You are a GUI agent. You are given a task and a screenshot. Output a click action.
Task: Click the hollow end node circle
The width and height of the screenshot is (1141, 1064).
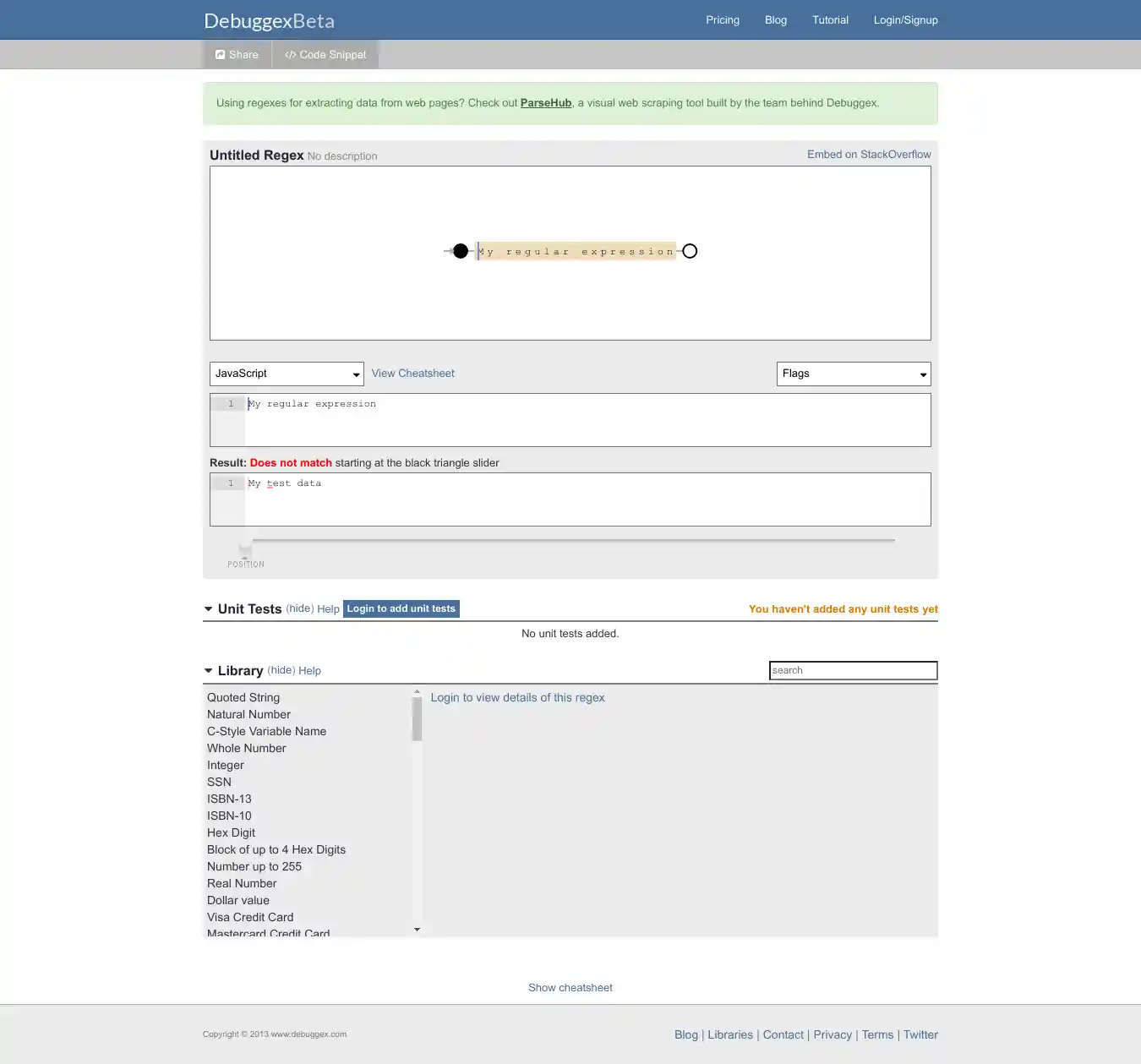(690, 251)
